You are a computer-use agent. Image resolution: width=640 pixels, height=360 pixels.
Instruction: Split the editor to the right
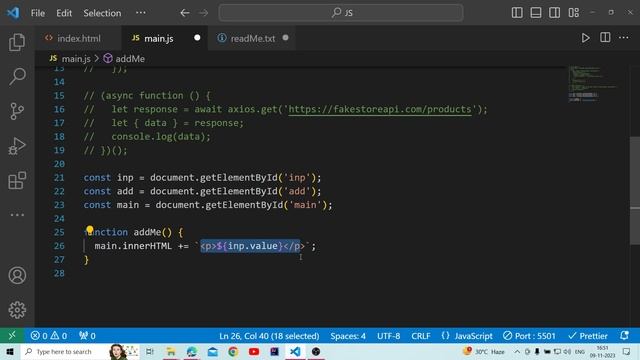pyautogui.click(x=605, y=38)
